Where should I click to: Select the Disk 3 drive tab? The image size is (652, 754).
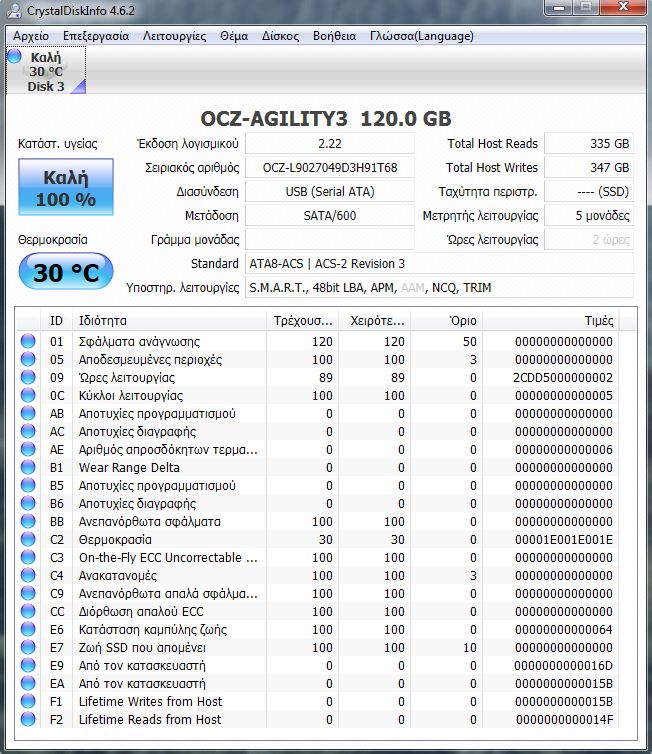tap(46, 71)
